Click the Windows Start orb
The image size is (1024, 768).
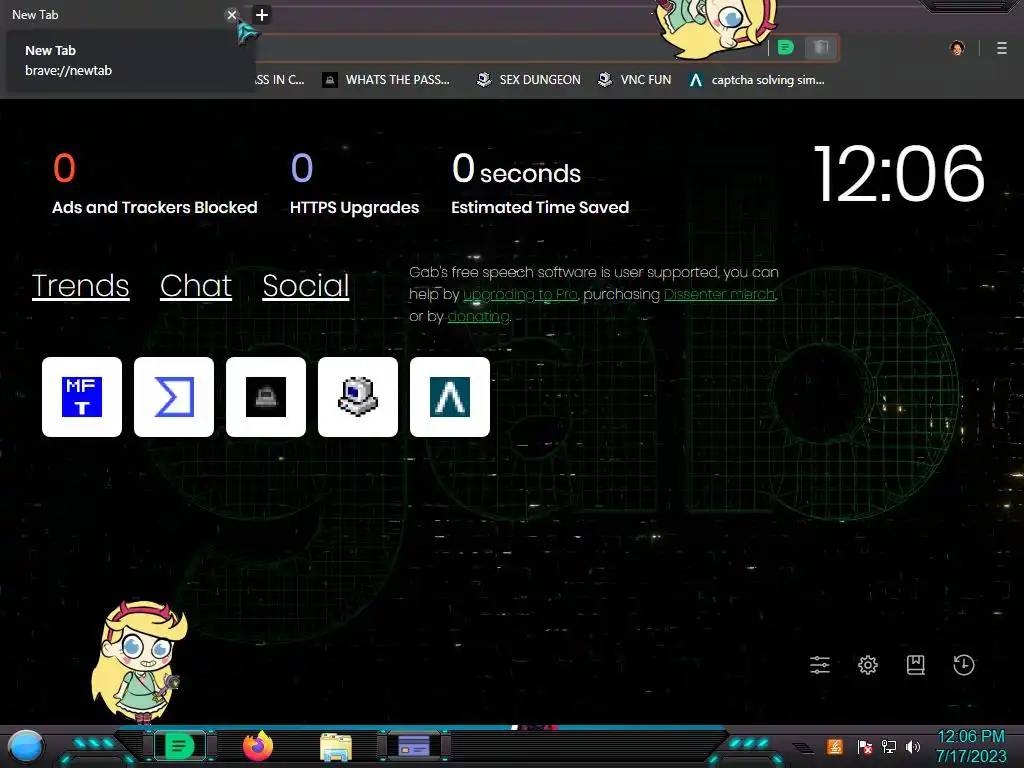(26, 747)
